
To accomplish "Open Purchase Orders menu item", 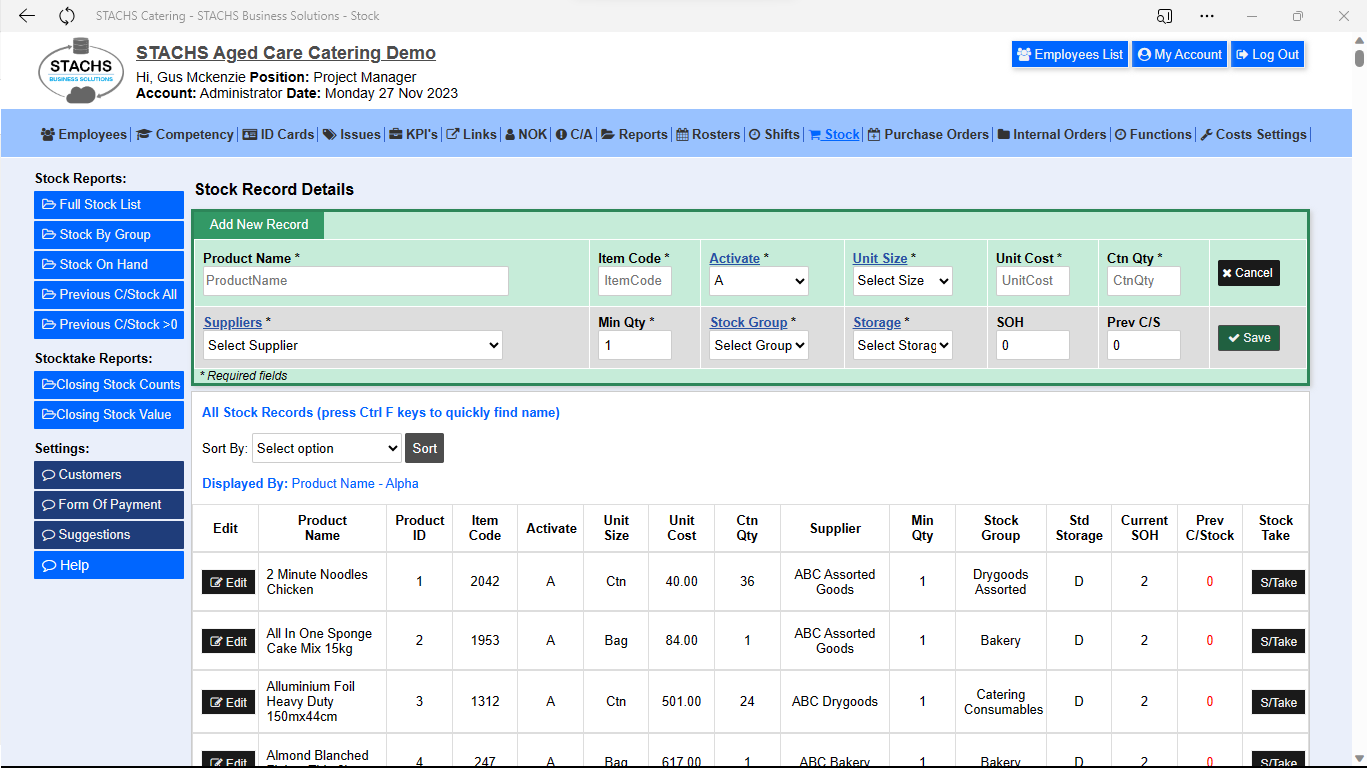I will (928, 134).
